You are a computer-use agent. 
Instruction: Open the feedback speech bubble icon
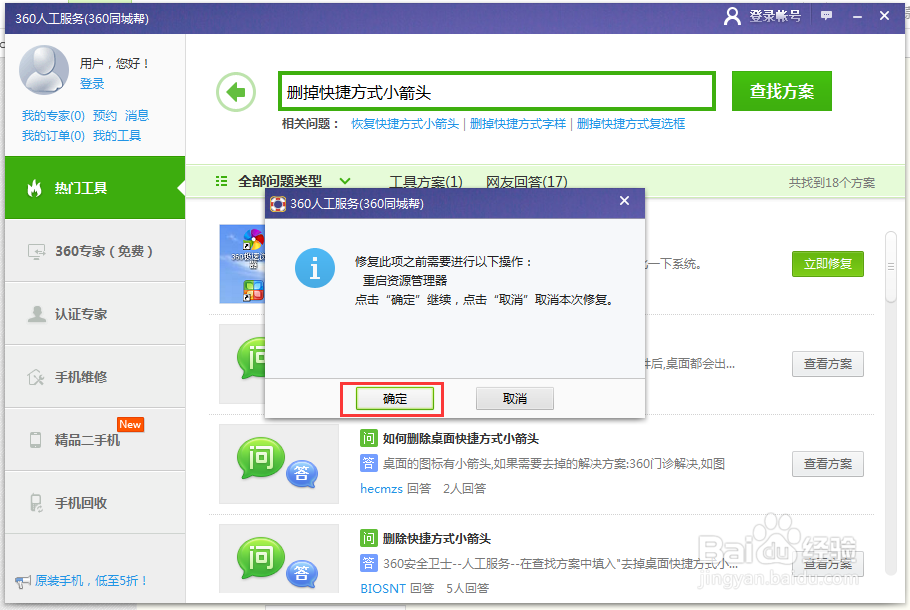[x=826, y=16]
